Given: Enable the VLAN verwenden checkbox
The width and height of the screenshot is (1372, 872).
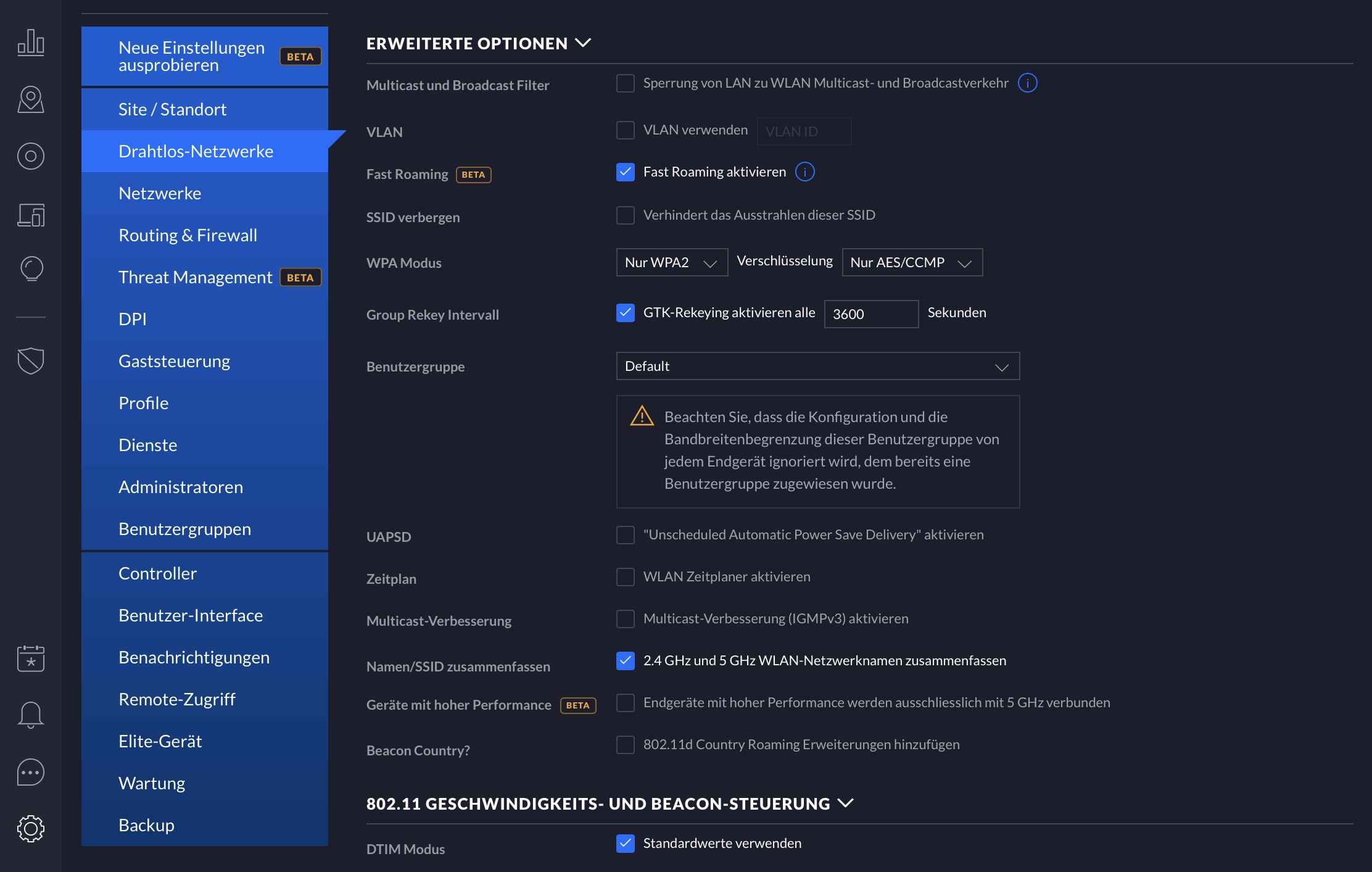Looking at the screenshot, I should click(626, 130).
